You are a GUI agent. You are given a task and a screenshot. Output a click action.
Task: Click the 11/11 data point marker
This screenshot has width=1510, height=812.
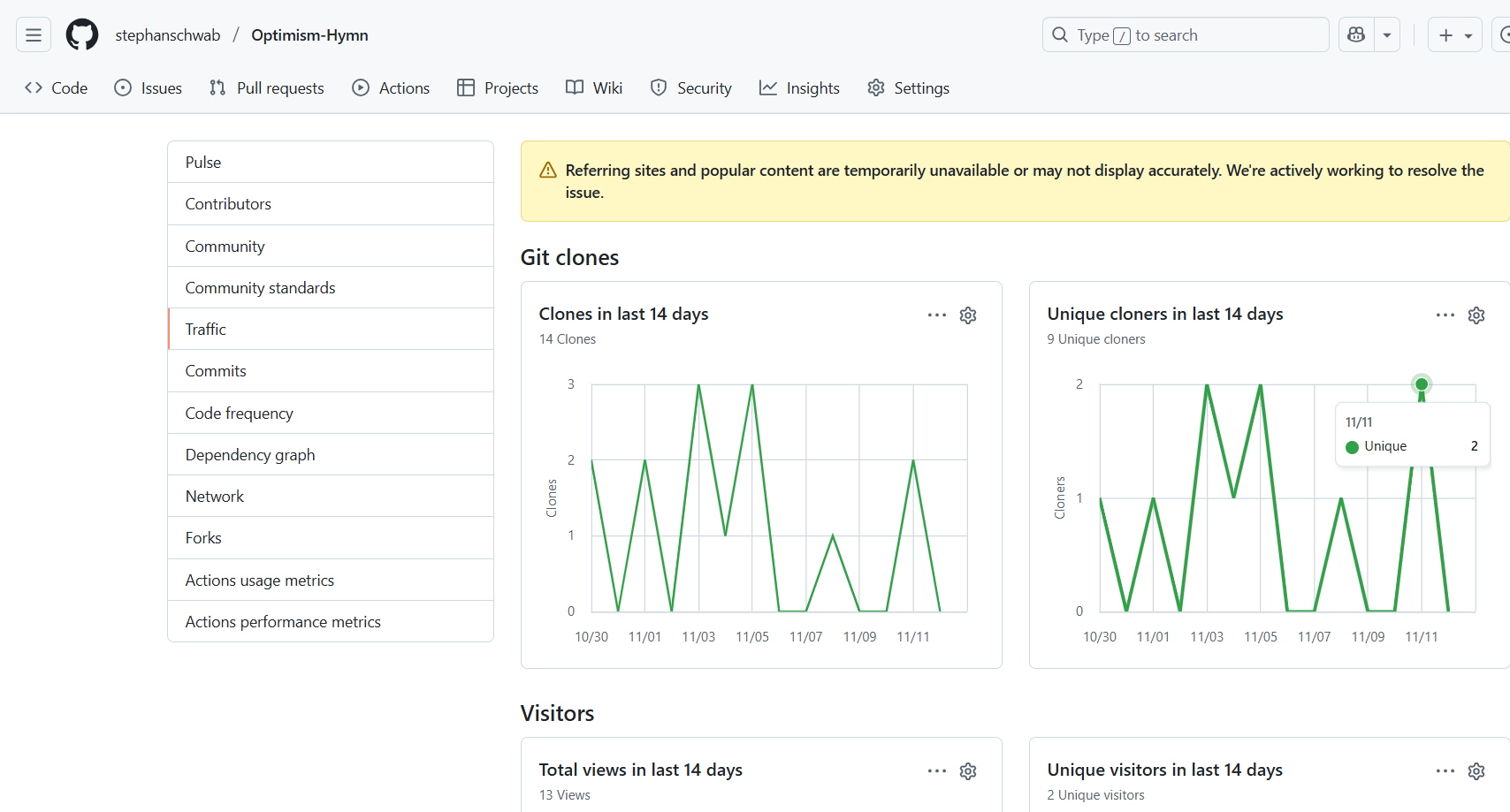click(1422, 384)
